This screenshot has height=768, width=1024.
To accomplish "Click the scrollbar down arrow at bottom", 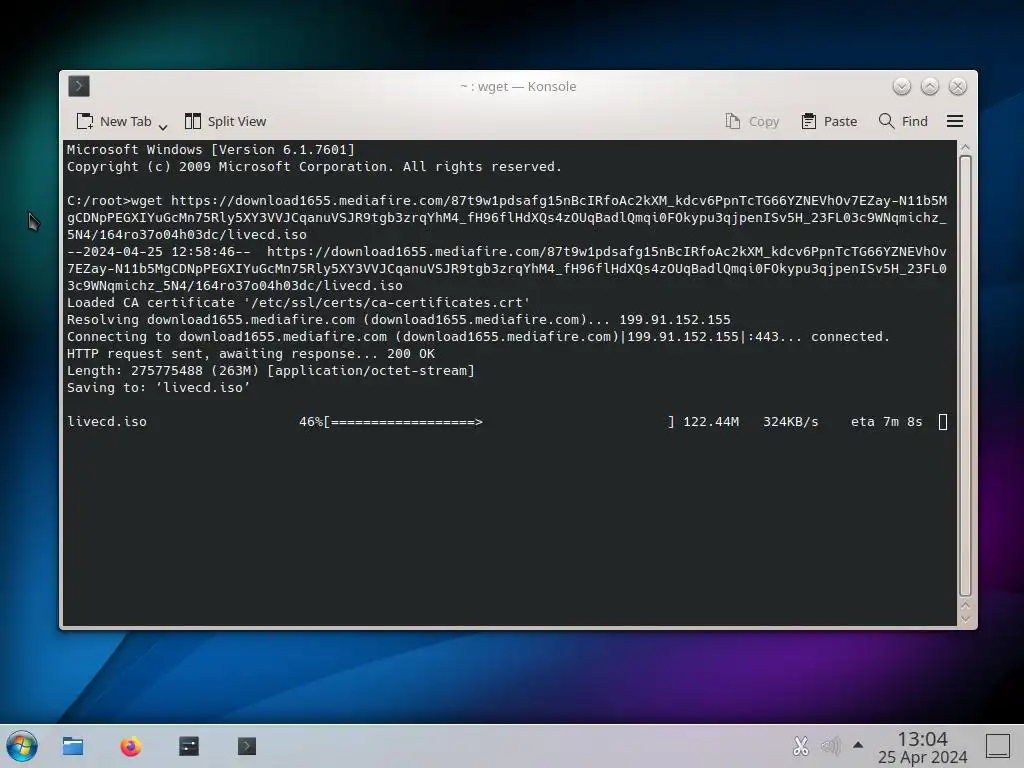I will click(x=965, y=618).
